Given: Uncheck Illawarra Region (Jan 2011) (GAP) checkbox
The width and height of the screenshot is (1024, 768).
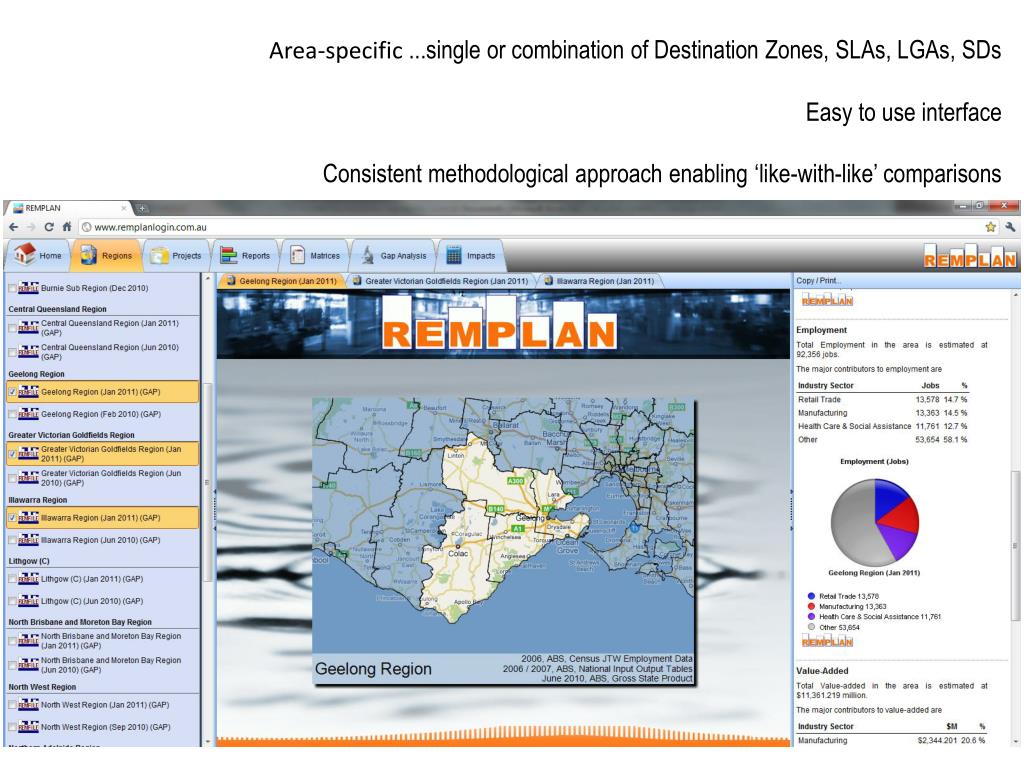Looking at the screenshot, I should (12, 518).
